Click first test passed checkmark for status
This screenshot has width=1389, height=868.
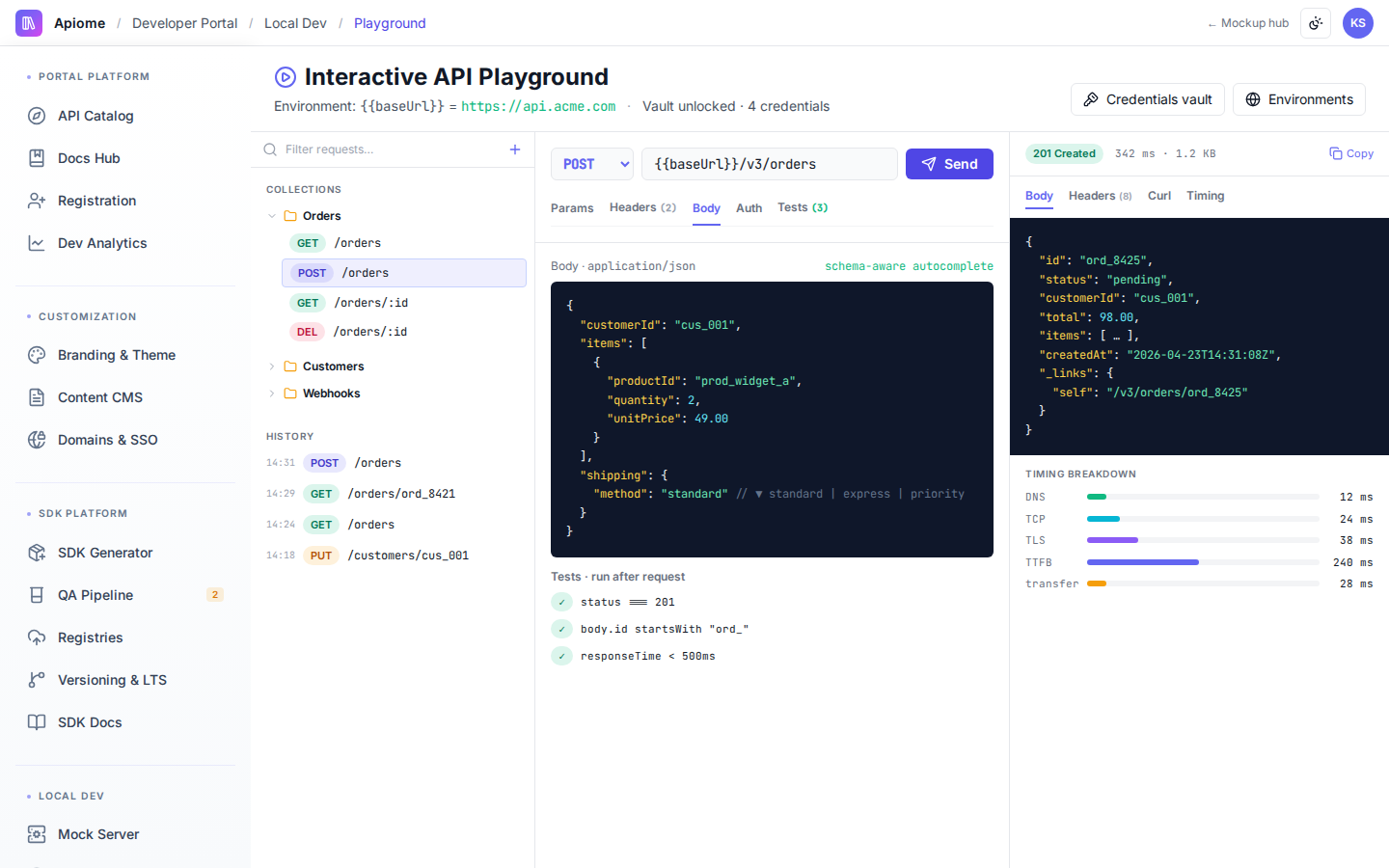pyautogui.click(x=561, y=602)
